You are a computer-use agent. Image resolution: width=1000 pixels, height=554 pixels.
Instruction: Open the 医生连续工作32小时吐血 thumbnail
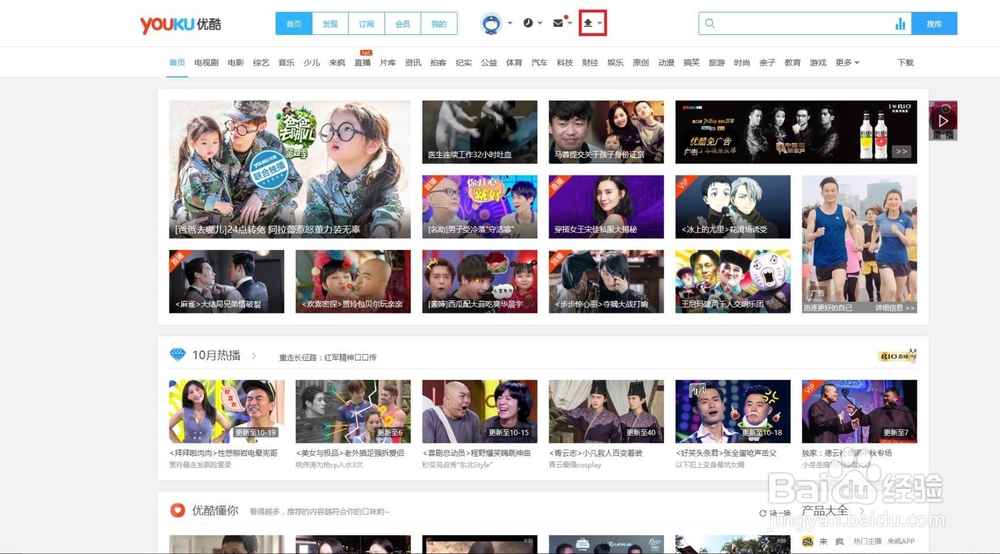[480, 131]
